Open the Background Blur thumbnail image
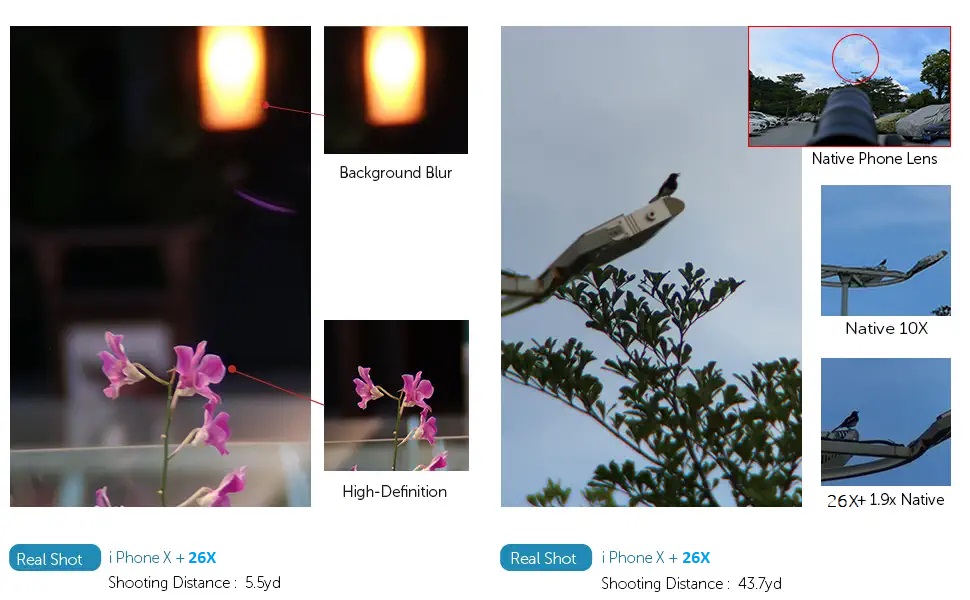 click(x=396, y=90)
